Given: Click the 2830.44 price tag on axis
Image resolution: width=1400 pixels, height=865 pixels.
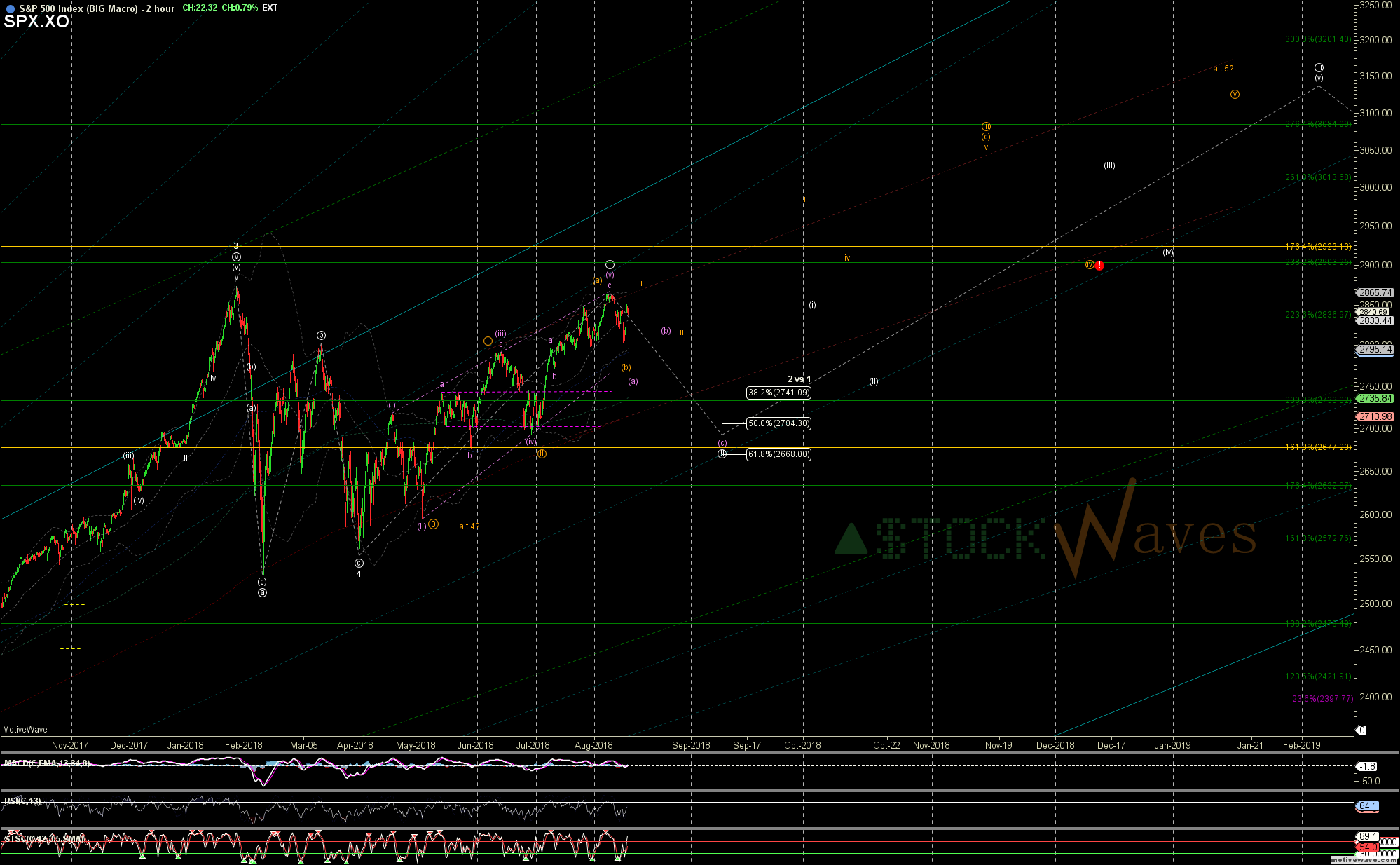Looking at the screenshot, I should [1375, 320].
